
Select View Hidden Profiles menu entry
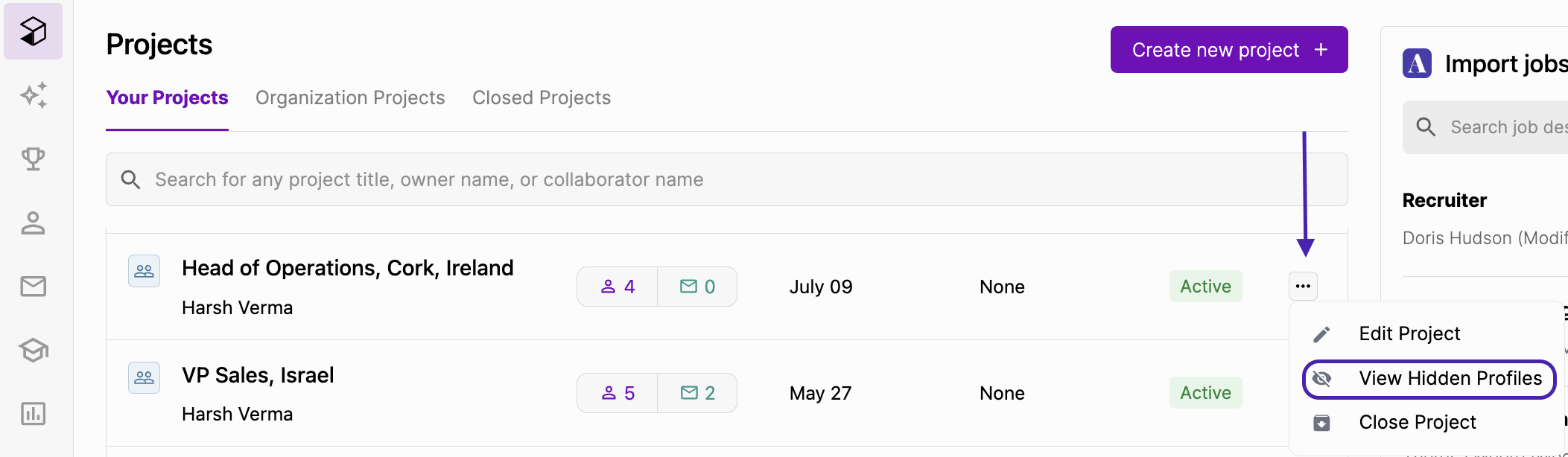pyautogui.click(x=1429, y=379)
